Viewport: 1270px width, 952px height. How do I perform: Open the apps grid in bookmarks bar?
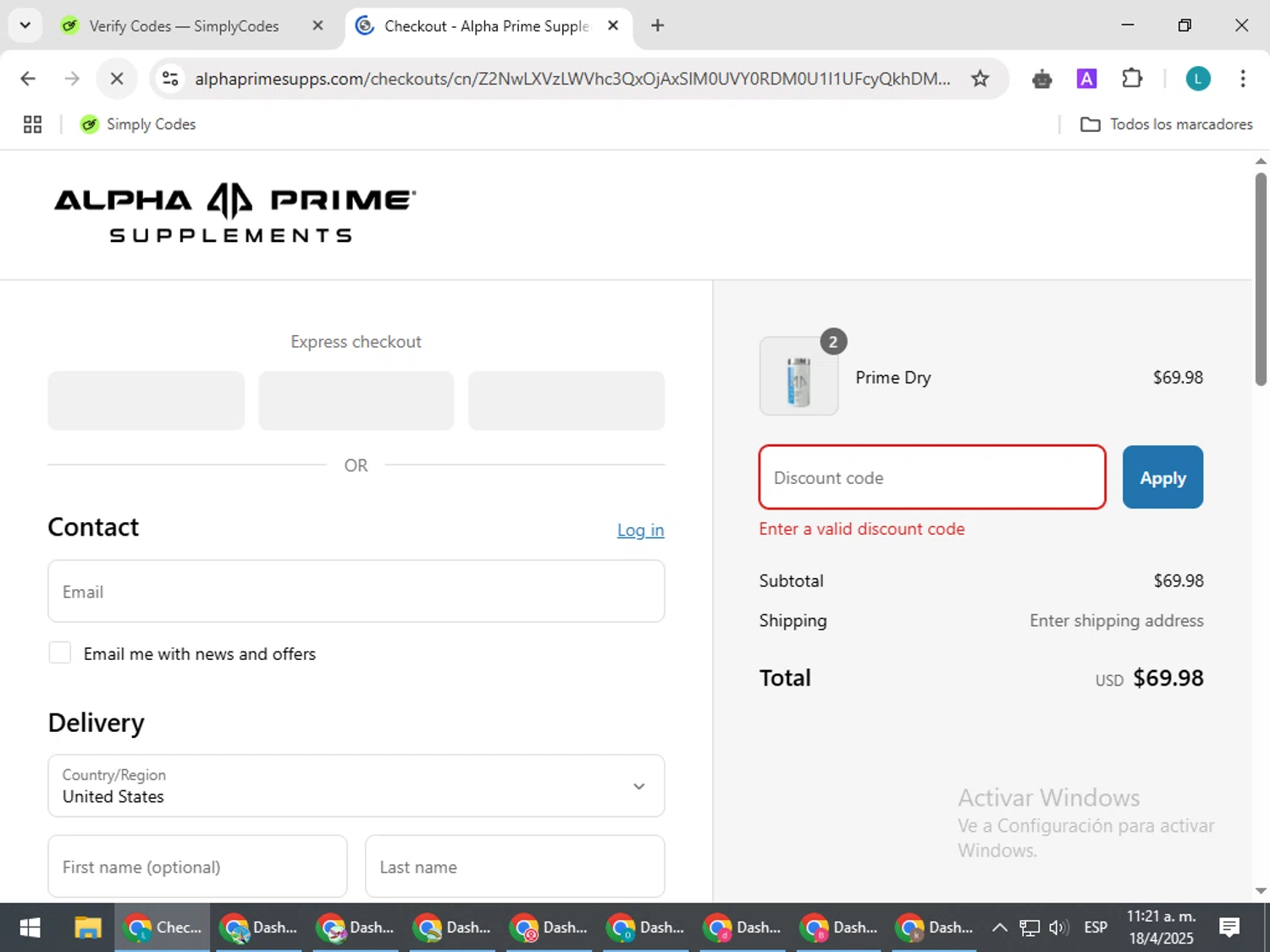(x=32, y=124)
